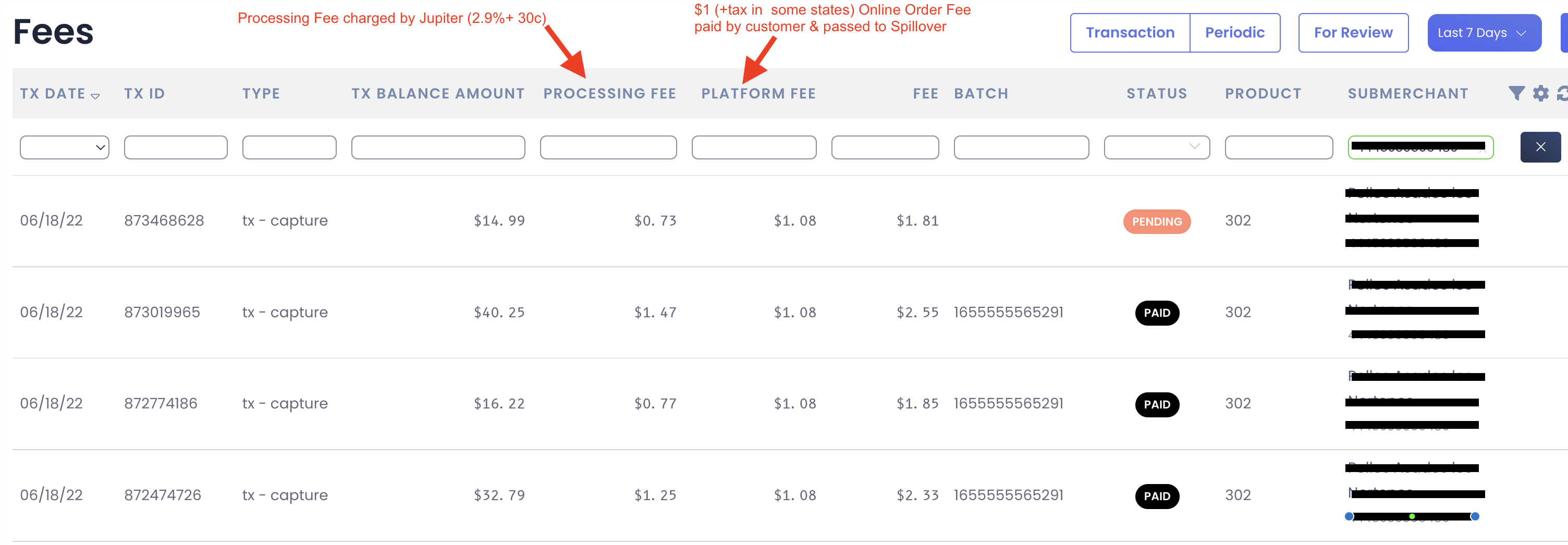Screen dimensions: 1568x545
Task: Click the For Review button
Action: tap(1353, 33)
